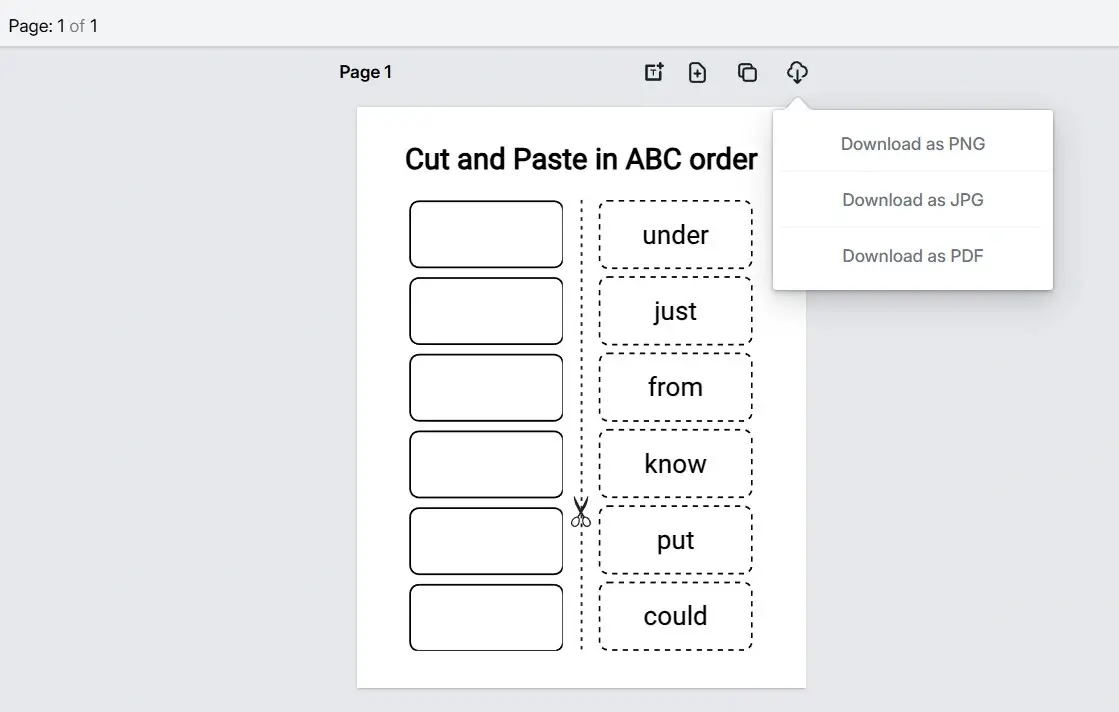Viewport: 1119px width, 712px height.
Task: Click the empty answer box beside 'from'
Action: (x=486, y=387)
